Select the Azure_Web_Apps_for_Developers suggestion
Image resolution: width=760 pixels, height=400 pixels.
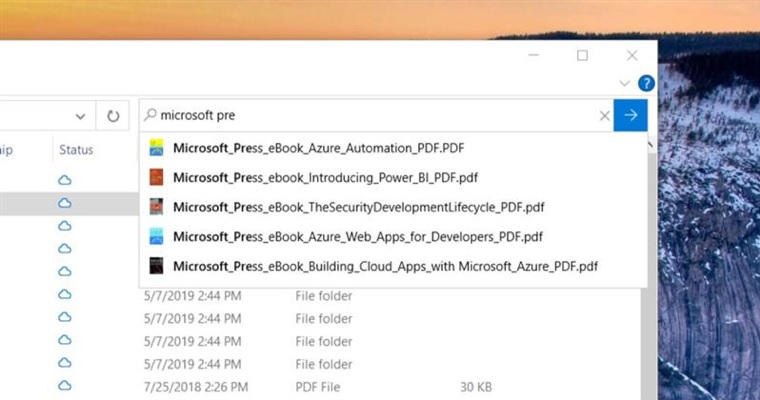click(x=357, y=237)
